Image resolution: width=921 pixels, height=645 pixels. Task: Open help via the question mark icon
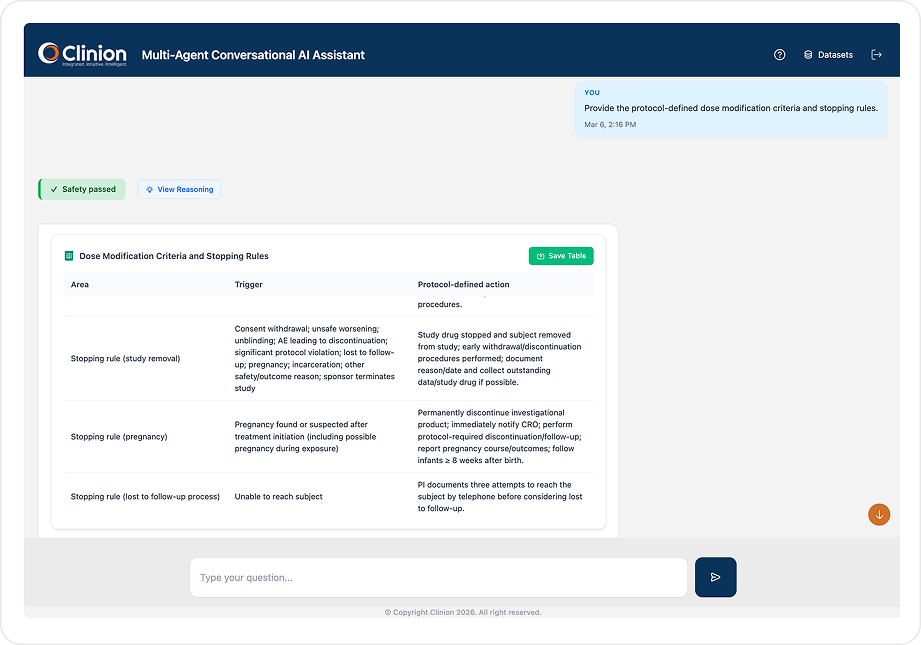tap(780, 55)
